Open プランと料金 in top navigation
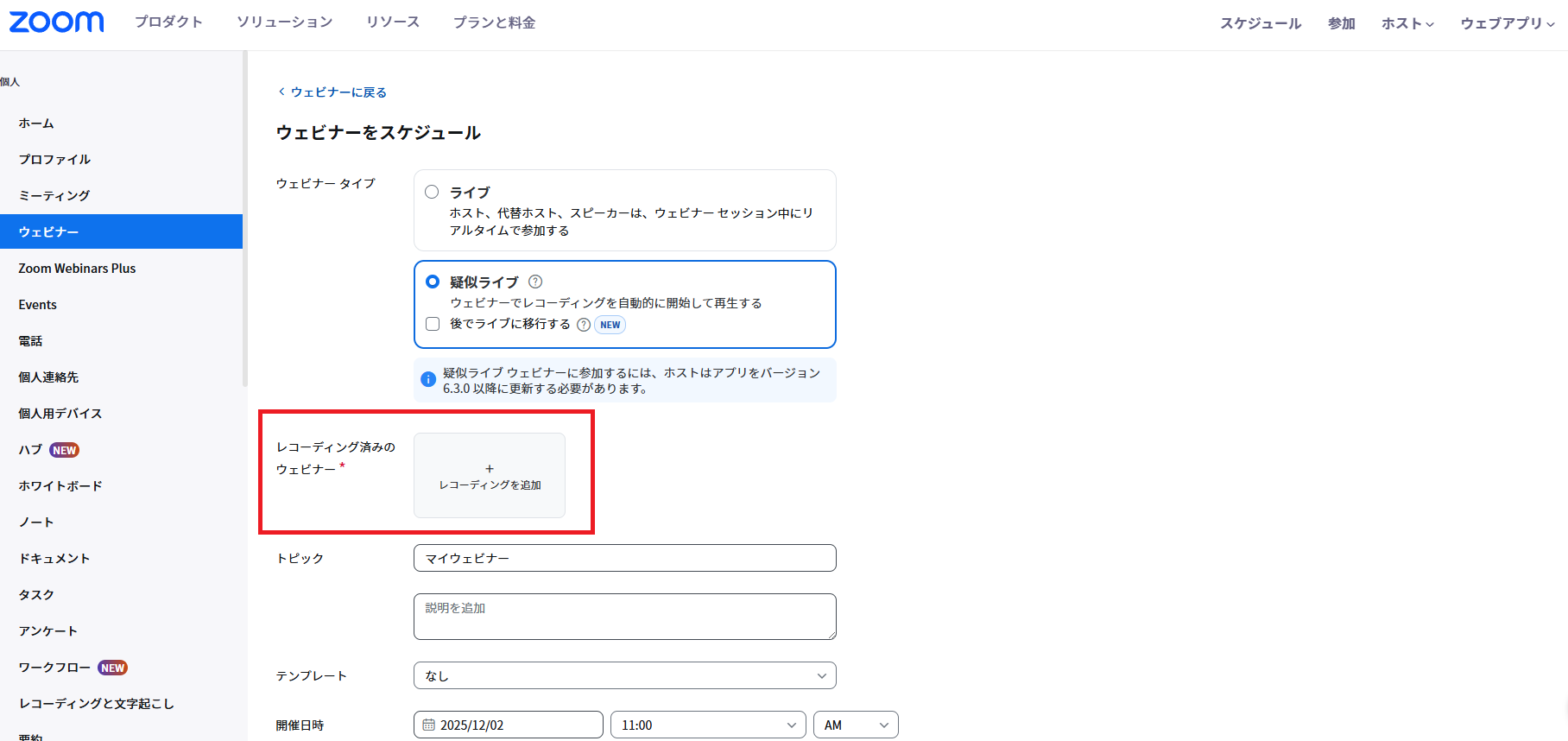Viewport: 1568px width, 741px height. tap(494, 22)
